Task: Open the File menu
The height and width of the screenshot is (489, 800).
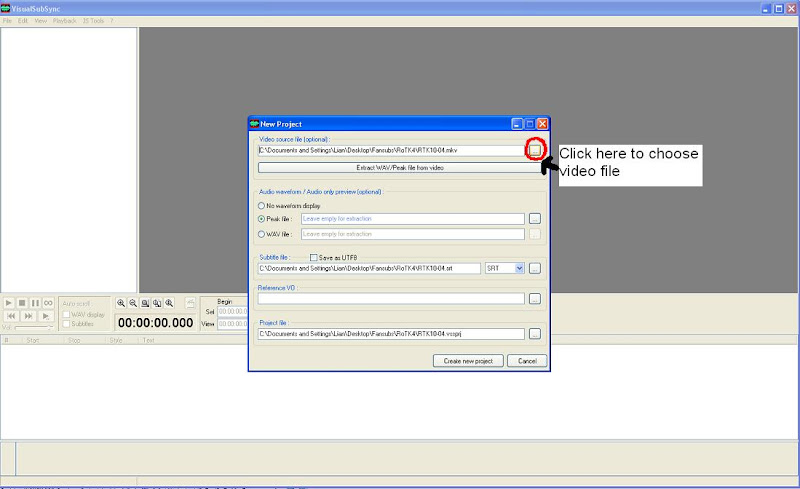Action: coord(7,21)
